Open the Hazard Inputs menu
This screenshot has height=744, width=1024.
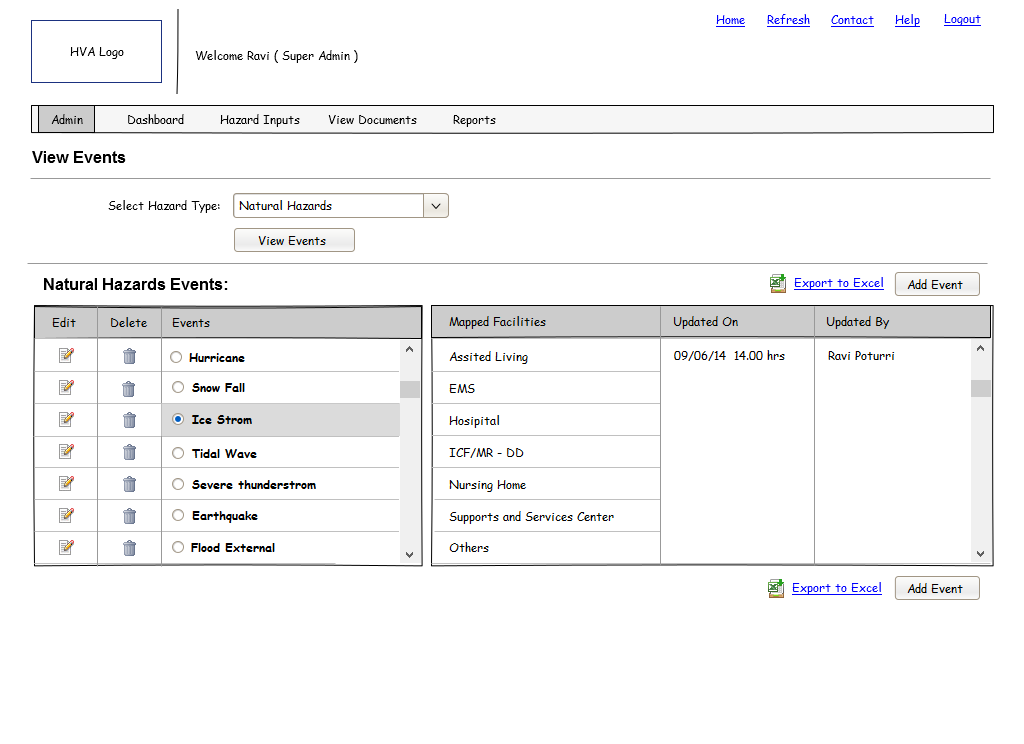(260, 120)
